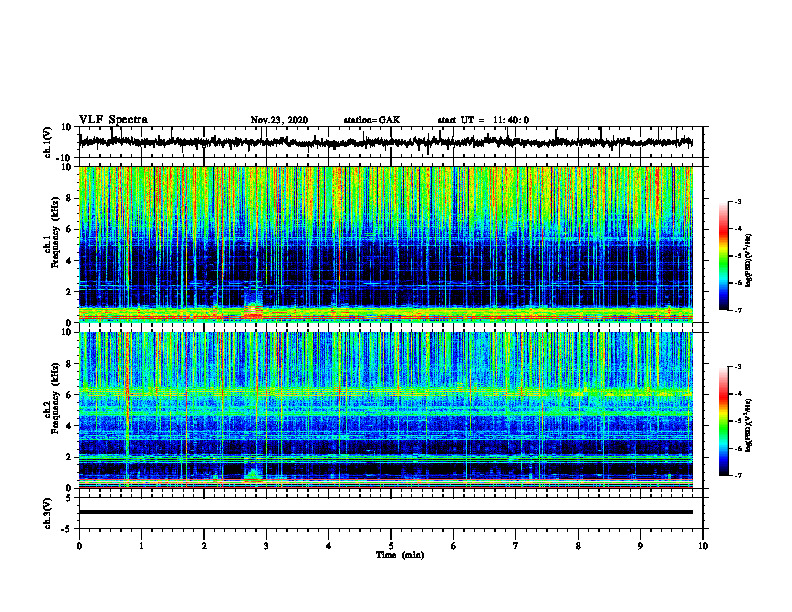Click the "ch.3(V)" axis label
Image resolution: width=792 pixels, height=612 pixels.
48,513
